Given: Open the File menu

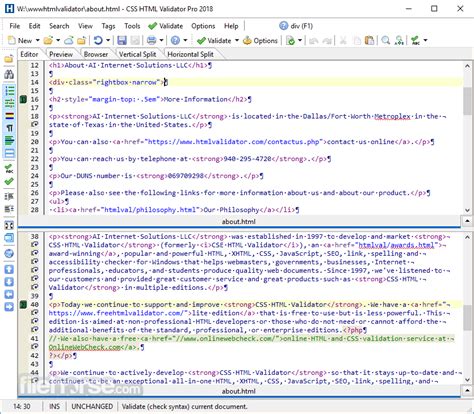Looking at the screenshot, I should point(15,26).
